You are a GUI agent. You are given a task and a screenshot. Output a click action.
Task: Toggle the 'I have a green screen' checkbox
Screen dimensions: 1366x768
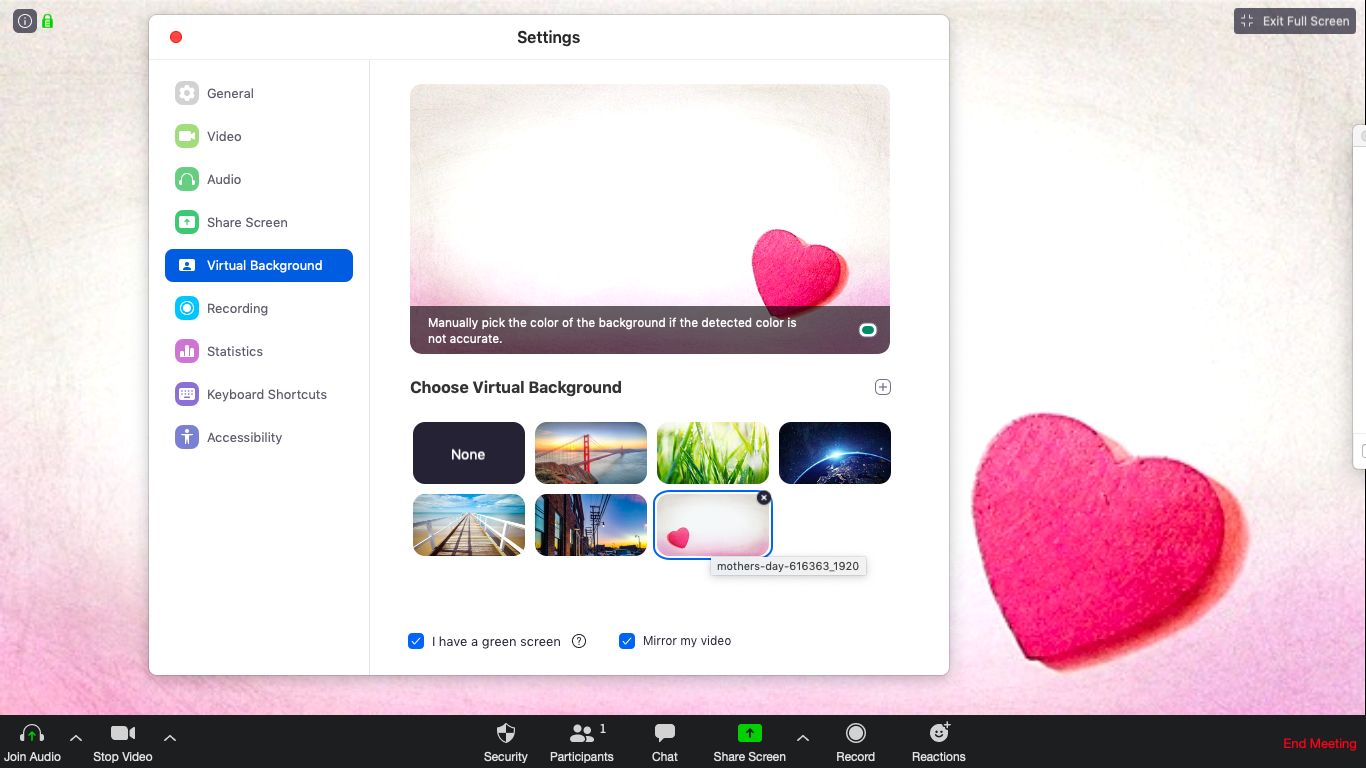point(416,641)
